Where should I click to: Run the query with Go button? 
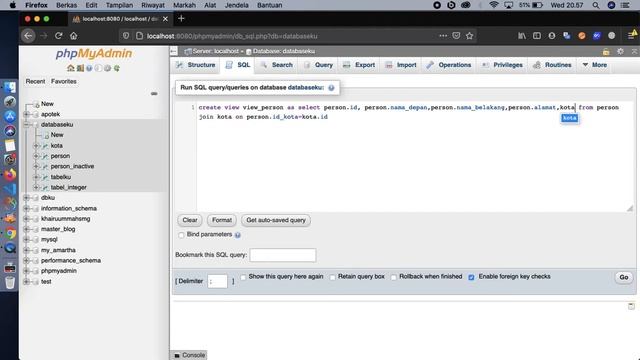point(624,278)
